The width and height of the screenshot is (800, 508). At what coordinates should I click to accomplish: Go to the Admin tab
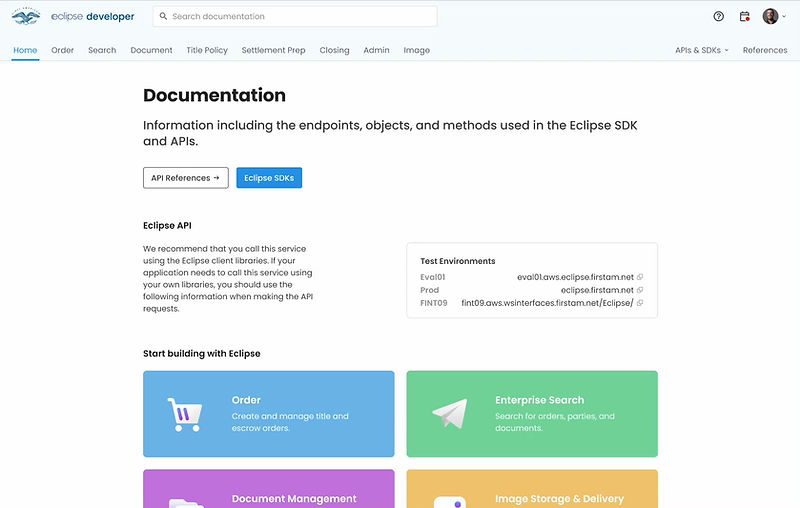(376, 50)
